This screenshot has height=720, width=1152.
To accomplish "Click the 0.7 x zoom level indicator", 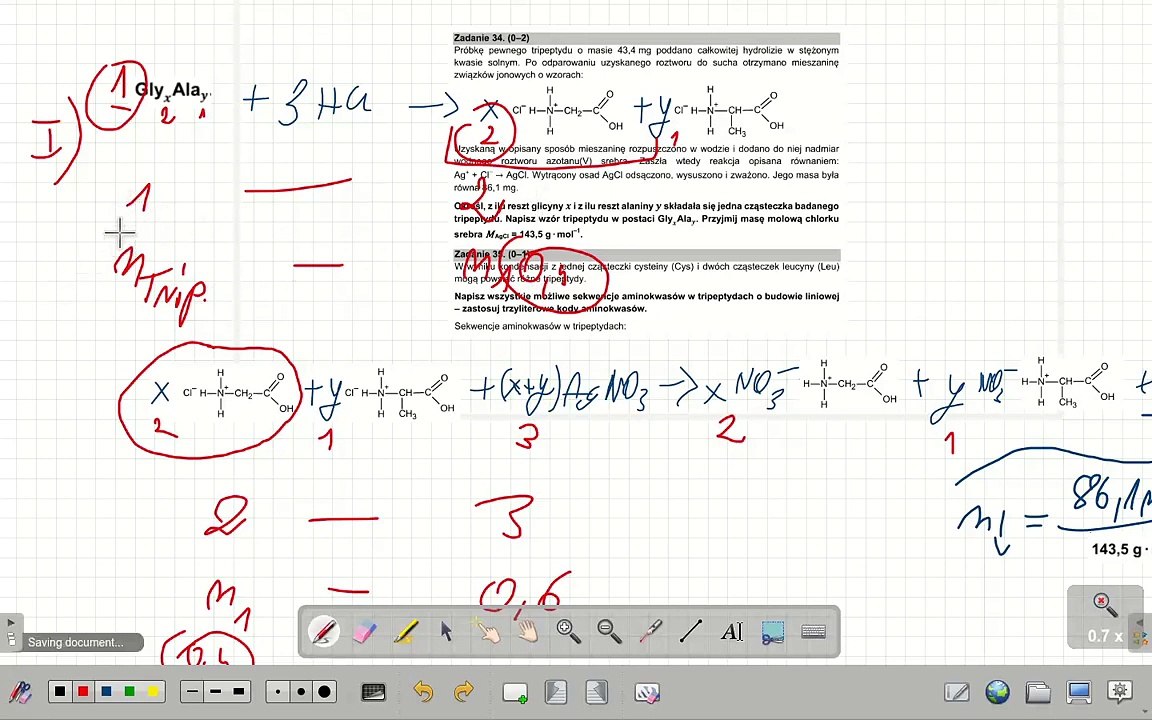I will (x=1105, y=636).
